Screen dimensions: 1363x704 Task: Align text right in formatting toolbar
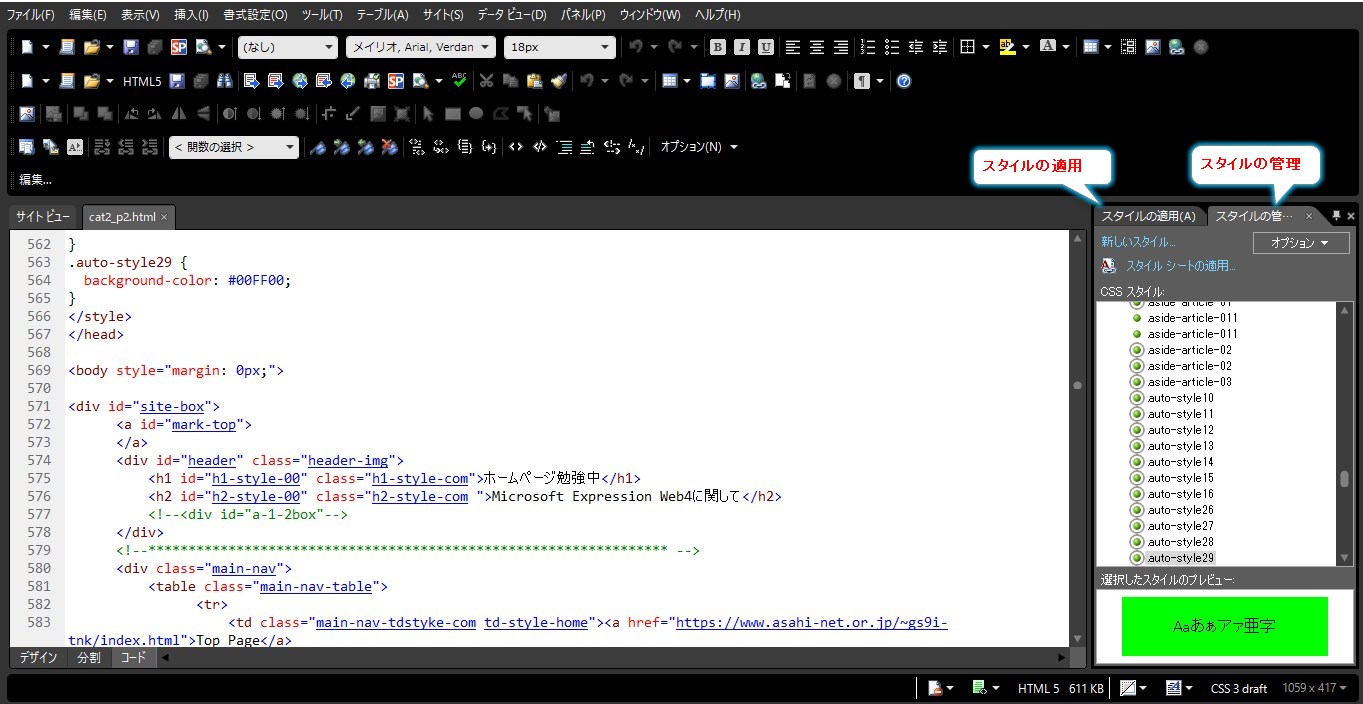tap(841, 47)
